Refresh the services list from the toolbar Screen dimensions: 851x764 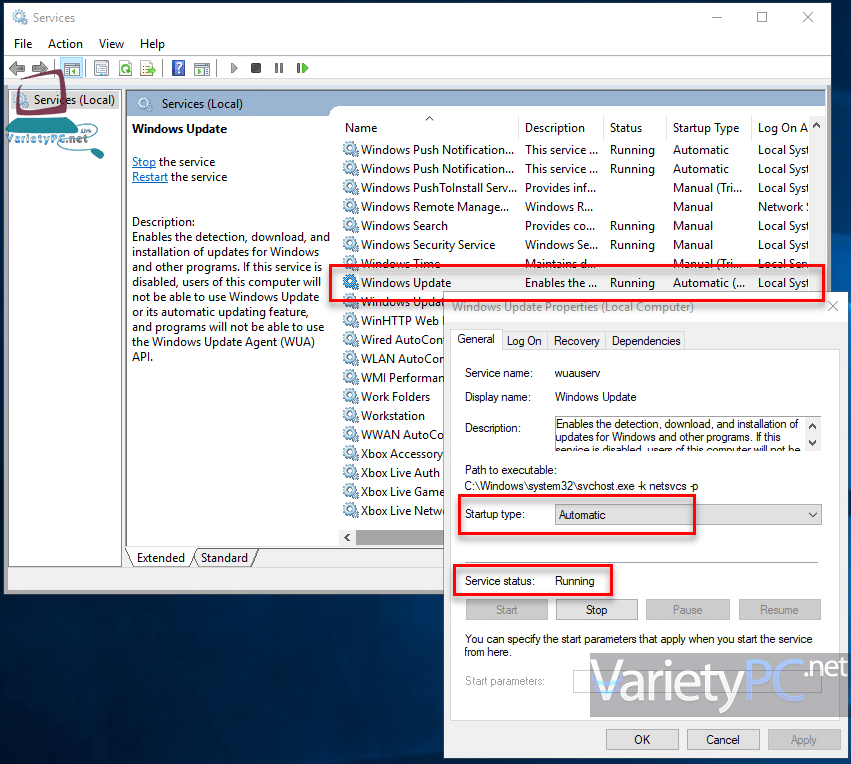click(125, 68)
